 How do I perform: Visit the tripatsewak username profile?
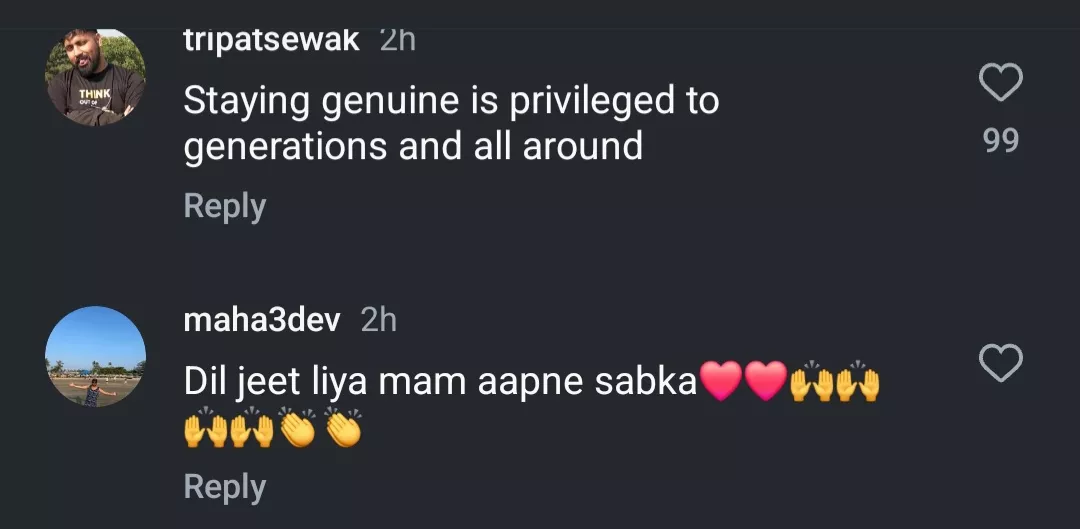(x=272, y=40)
